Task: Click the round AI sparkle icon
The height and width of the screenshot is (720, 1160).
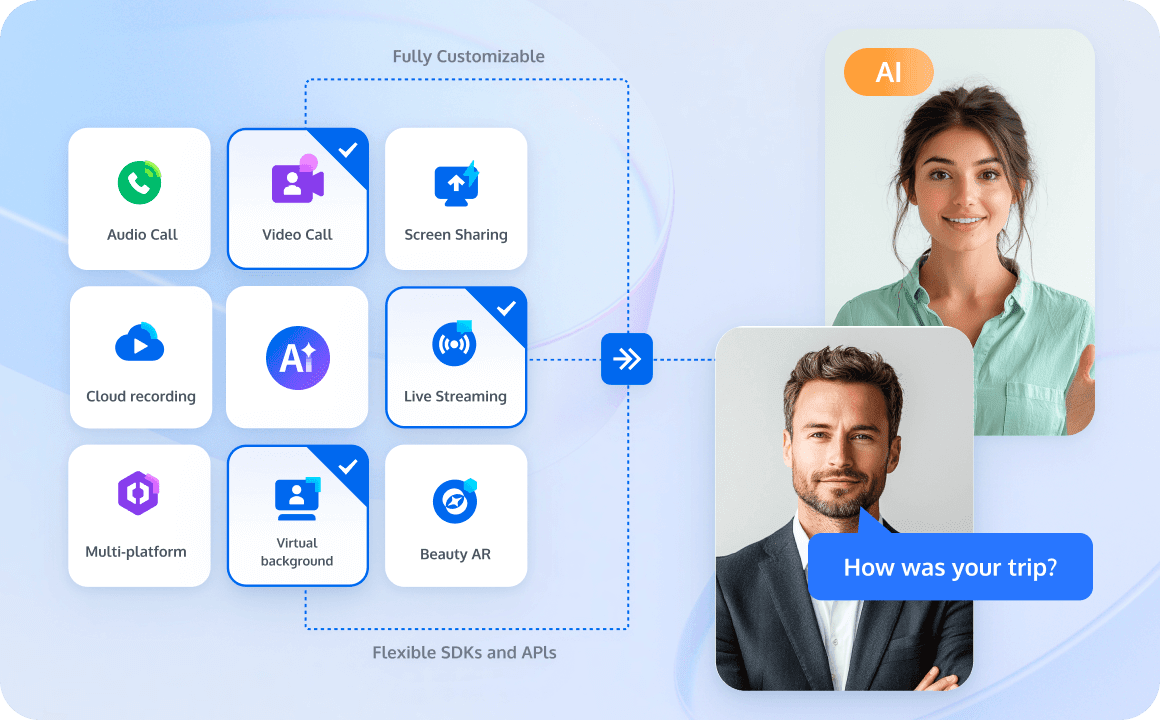Action: (x=297, y=357)
